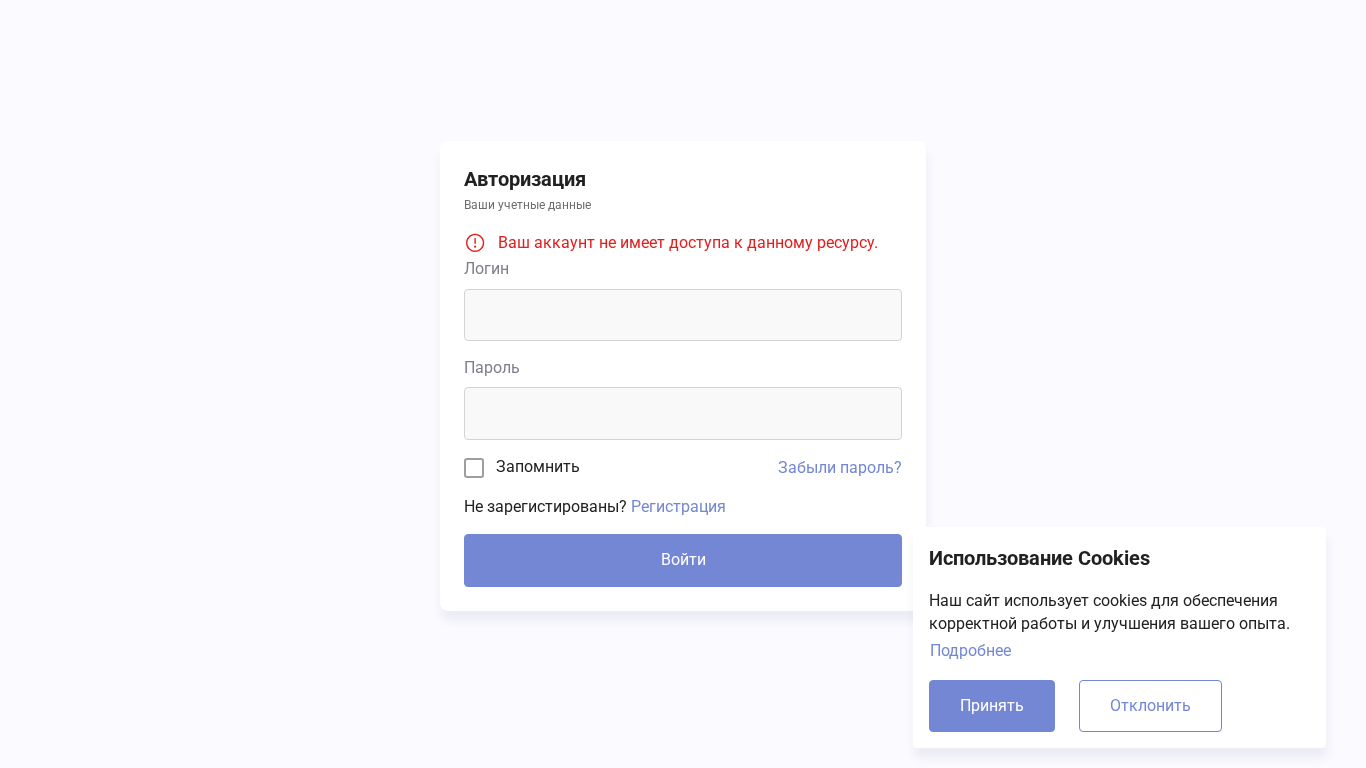The image size is (1366, 768).
Task: Decline cookies with the Отклонить button
Action: [x=1150, y=706]
